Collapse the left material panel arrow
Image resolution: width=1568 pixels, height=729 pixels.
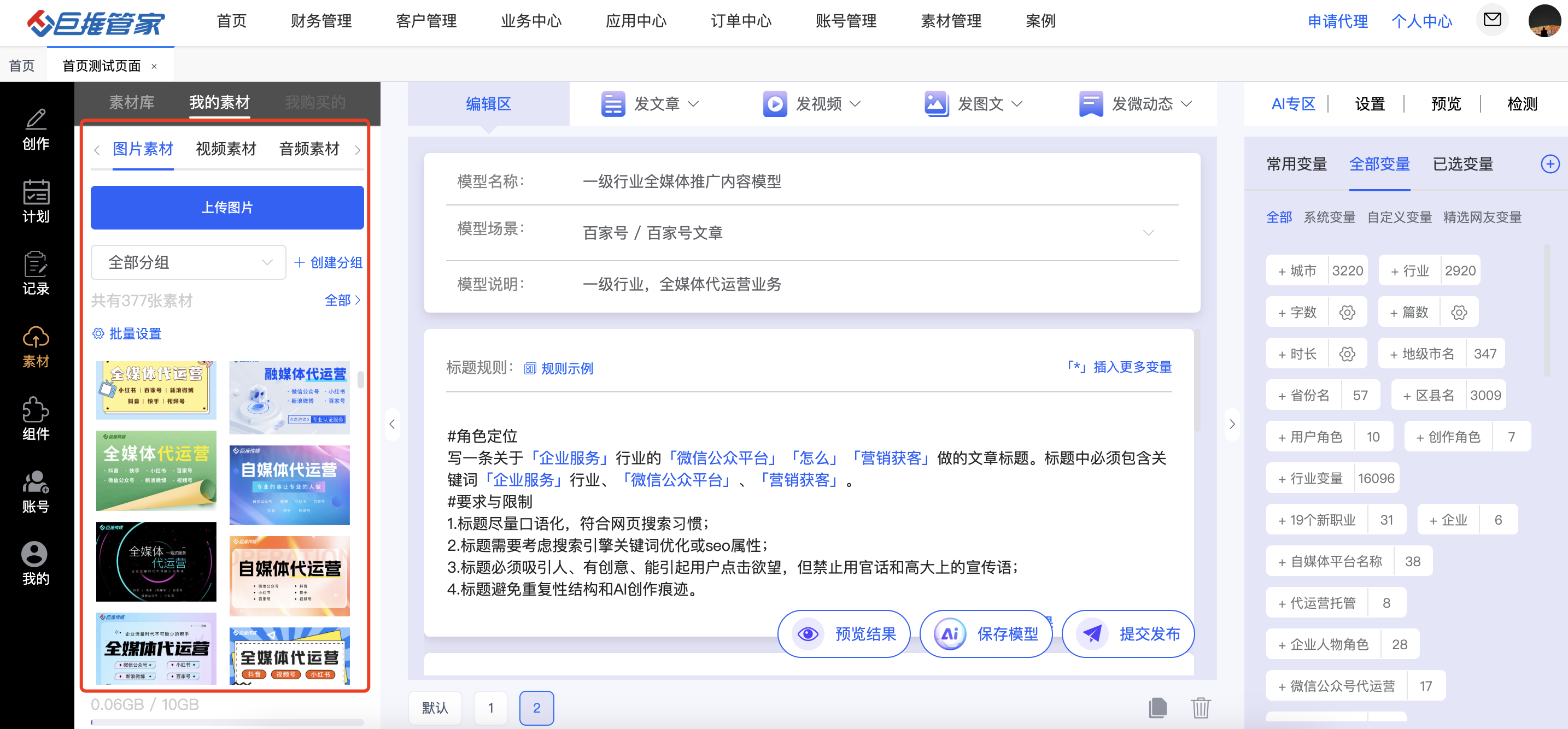click(x=392, y=424)
